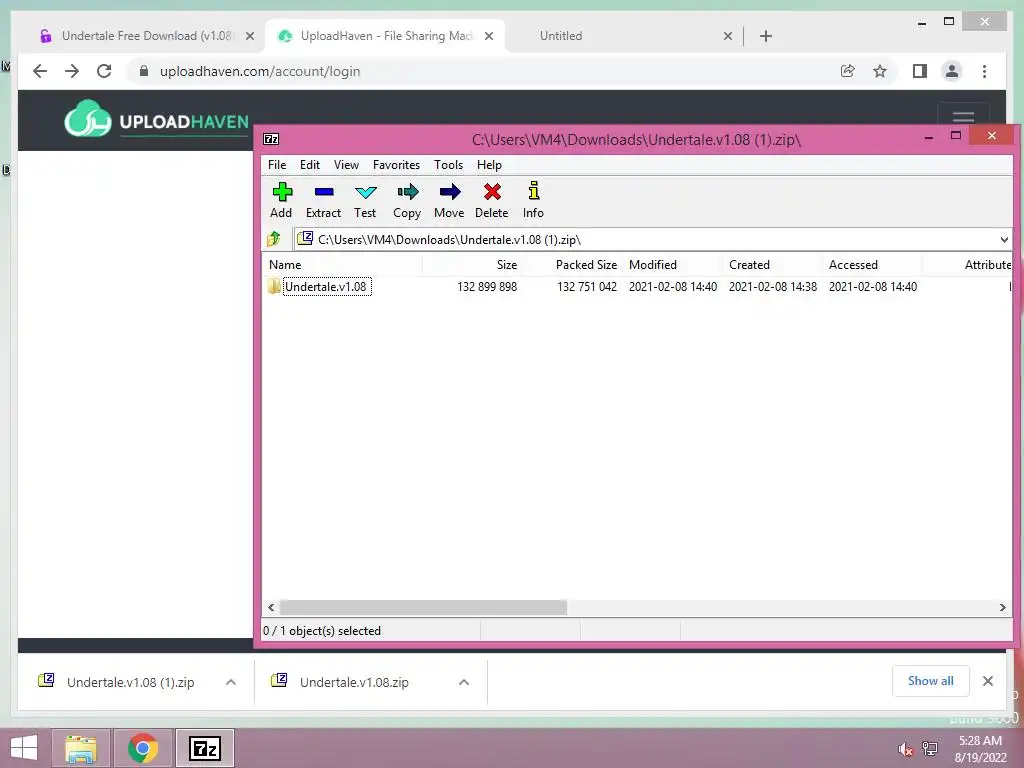Image resolution: width=1024 pixels, height=768 pixels.
Task: Click the 7z icon in the title bar
Action: (x=271, y=139)
